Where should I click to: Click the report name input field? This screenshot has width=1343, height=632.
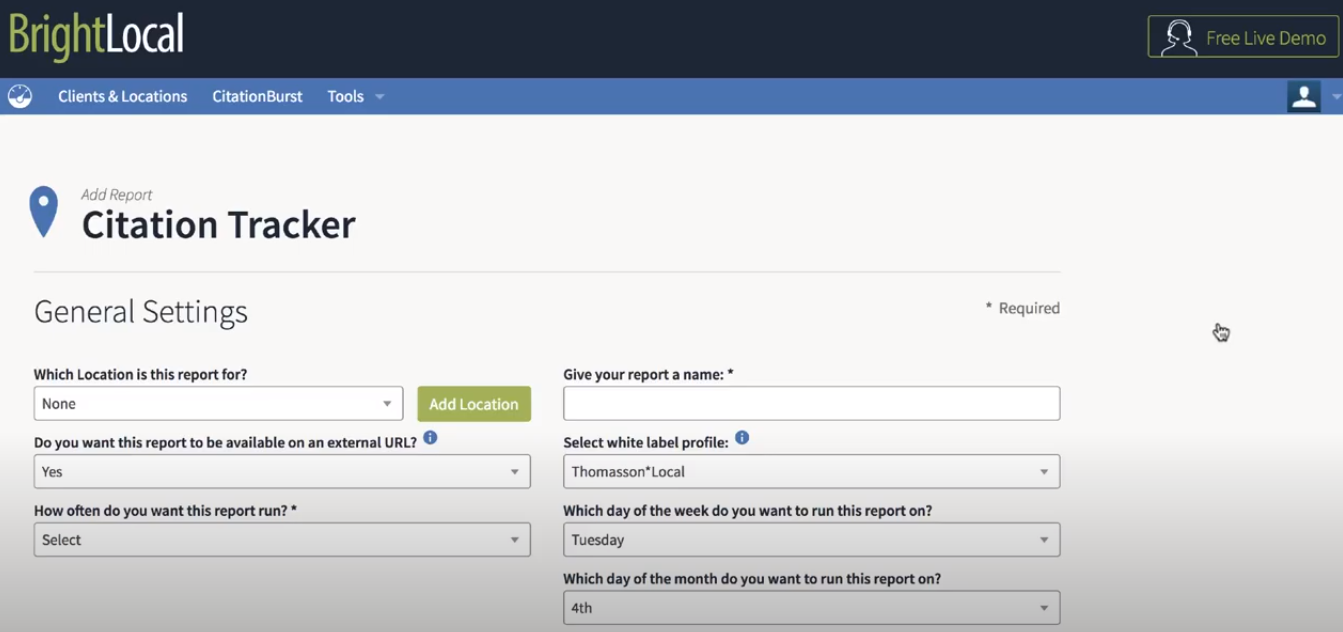click(x=811, y=404)
